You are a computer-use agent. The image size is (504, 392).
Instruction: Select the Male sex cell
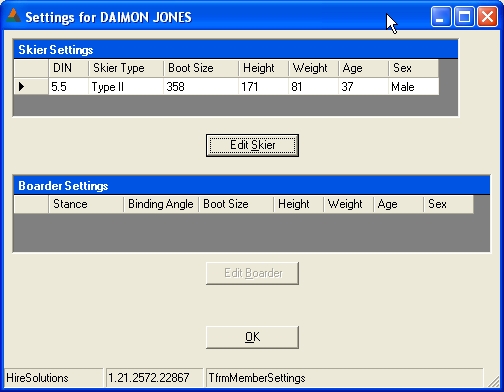[414, 87]
